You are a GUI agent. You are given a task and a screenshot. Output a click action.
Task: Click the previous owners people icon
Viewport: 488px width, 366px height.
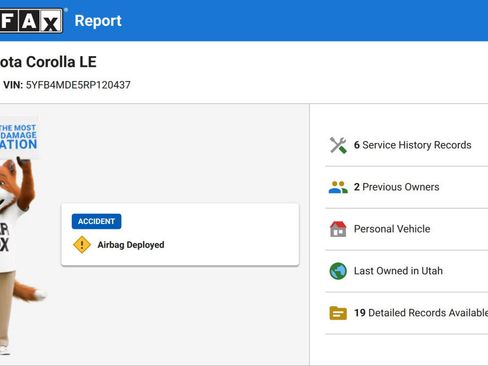point(338,187)
